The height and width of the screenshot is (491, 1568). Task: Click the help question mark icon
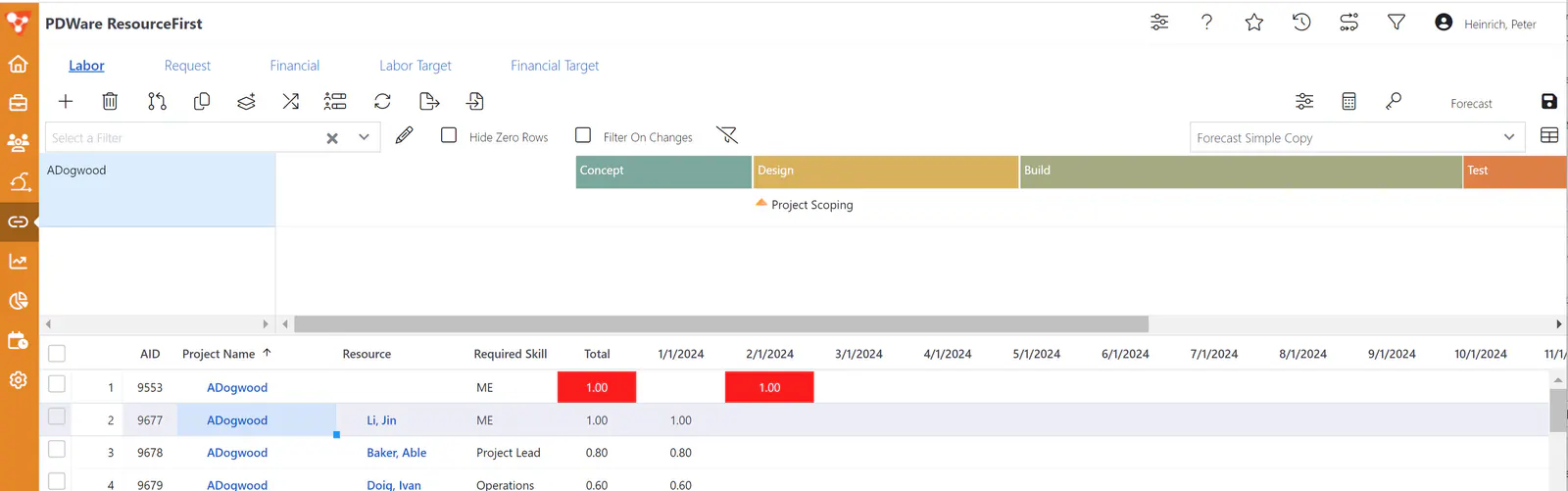(x=1206, y=22)
